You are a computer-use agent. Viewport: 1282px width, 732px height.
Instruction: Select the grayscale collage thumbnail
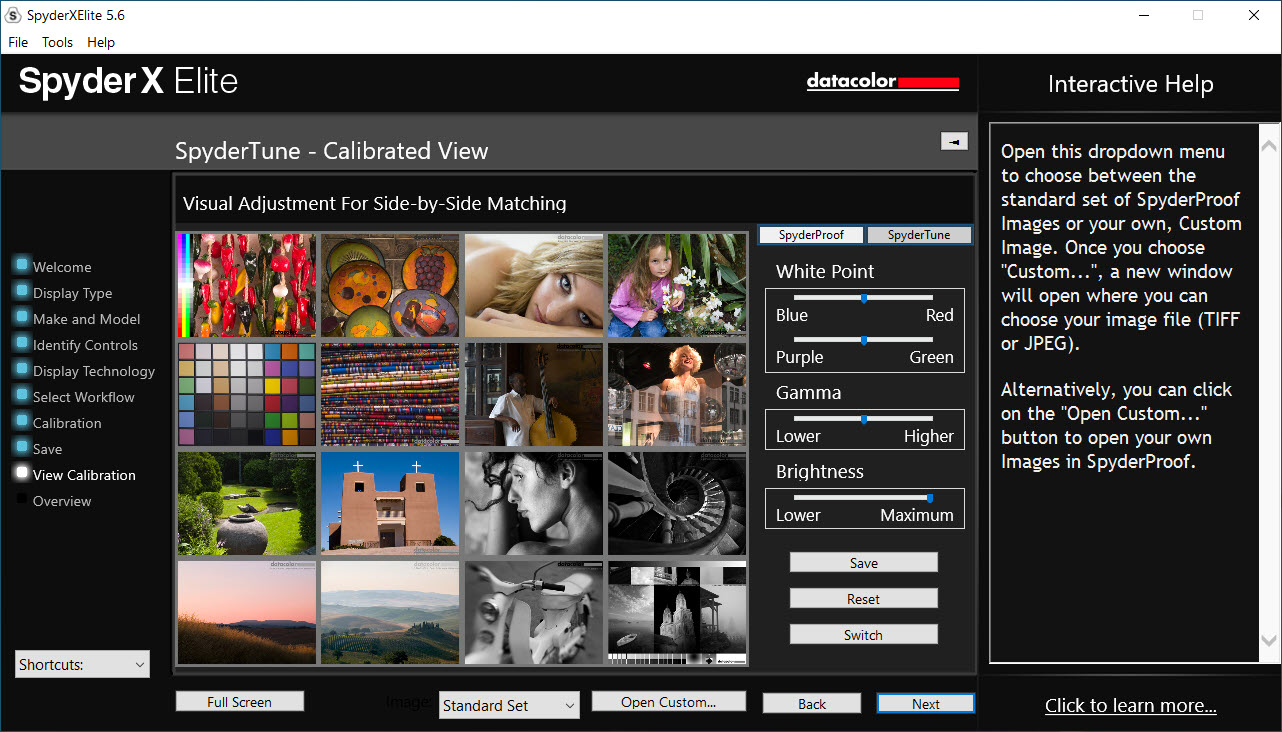point(677,612)
